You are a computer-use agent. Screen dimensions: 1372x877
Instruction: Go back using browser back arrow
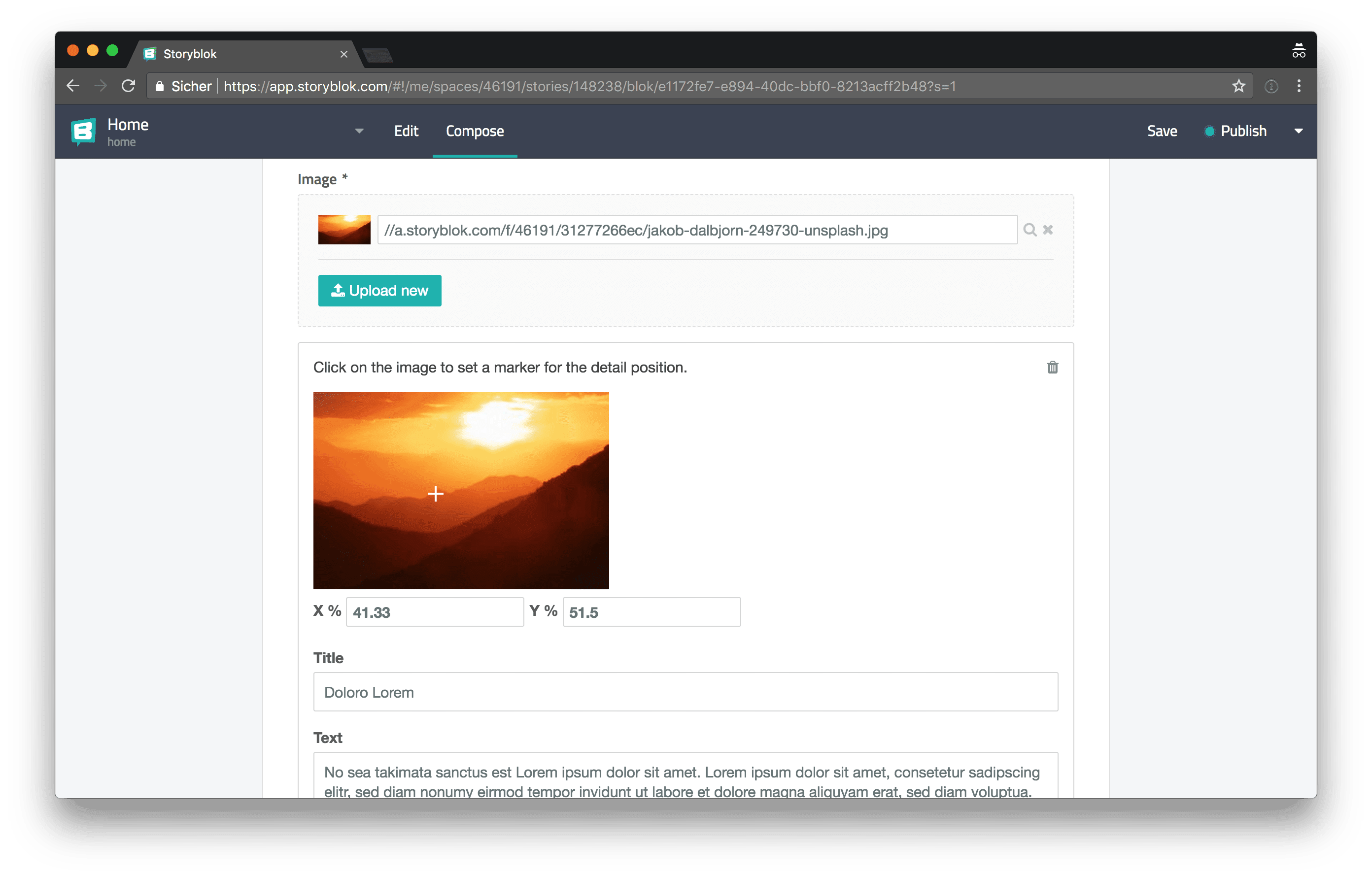73,86
